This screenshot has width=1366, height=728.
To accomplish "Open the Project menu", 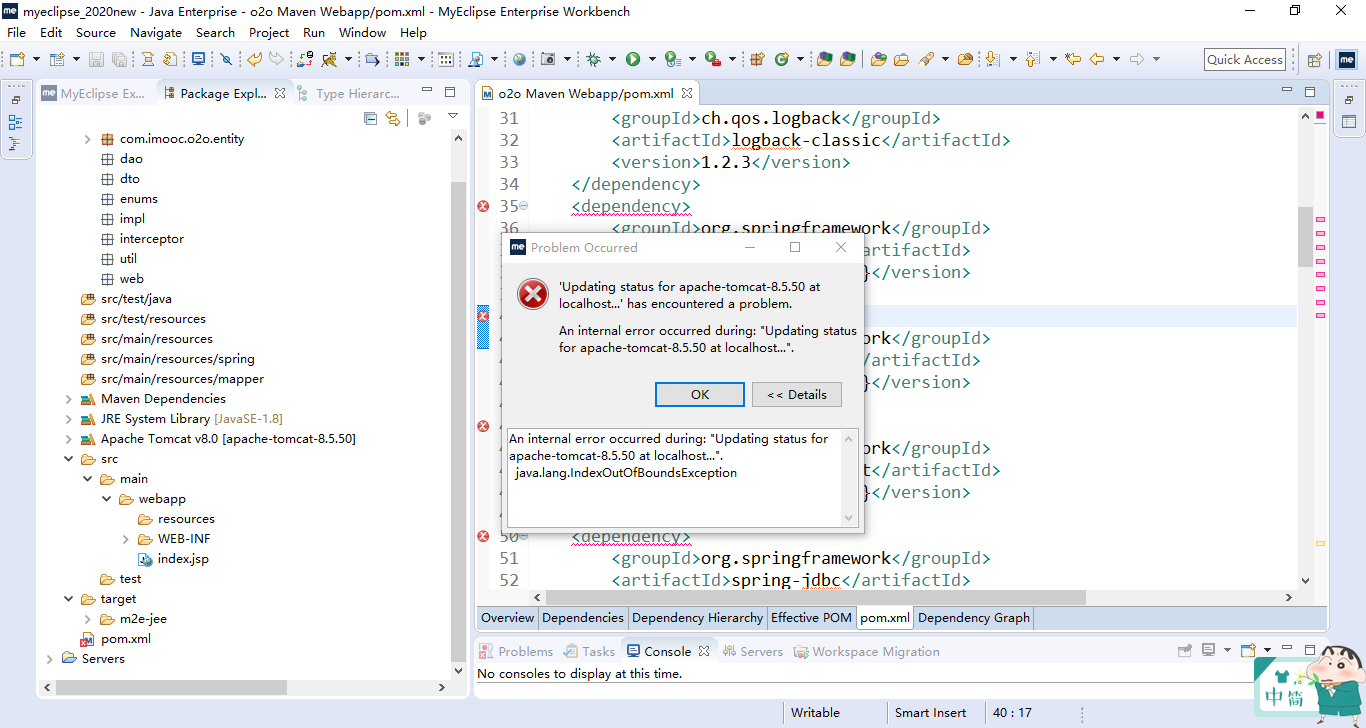I will tap(269, 32).
